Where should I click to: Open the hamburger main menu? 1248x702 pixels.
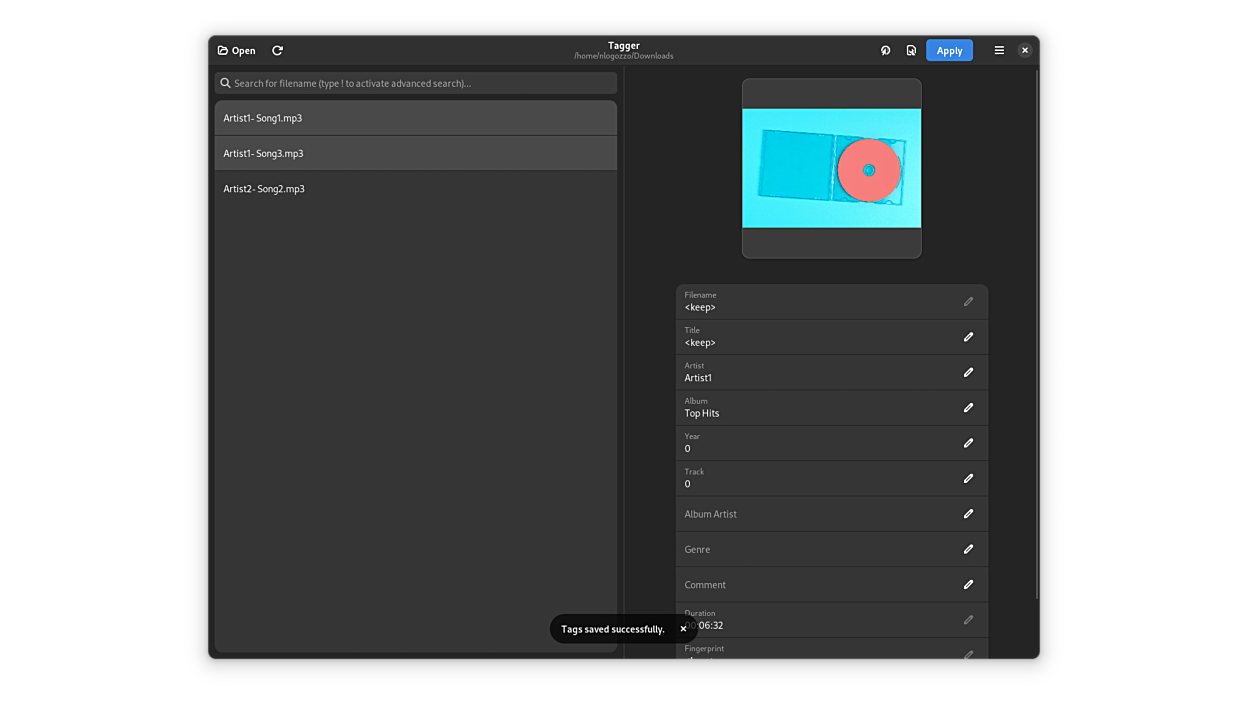point(999,50)
